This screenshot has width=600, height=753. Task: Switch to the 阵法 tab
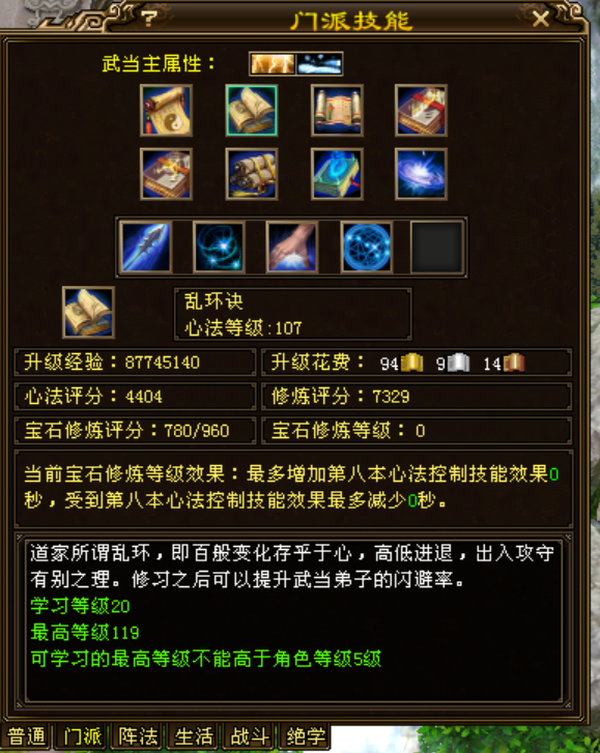(x=138, y=736)
